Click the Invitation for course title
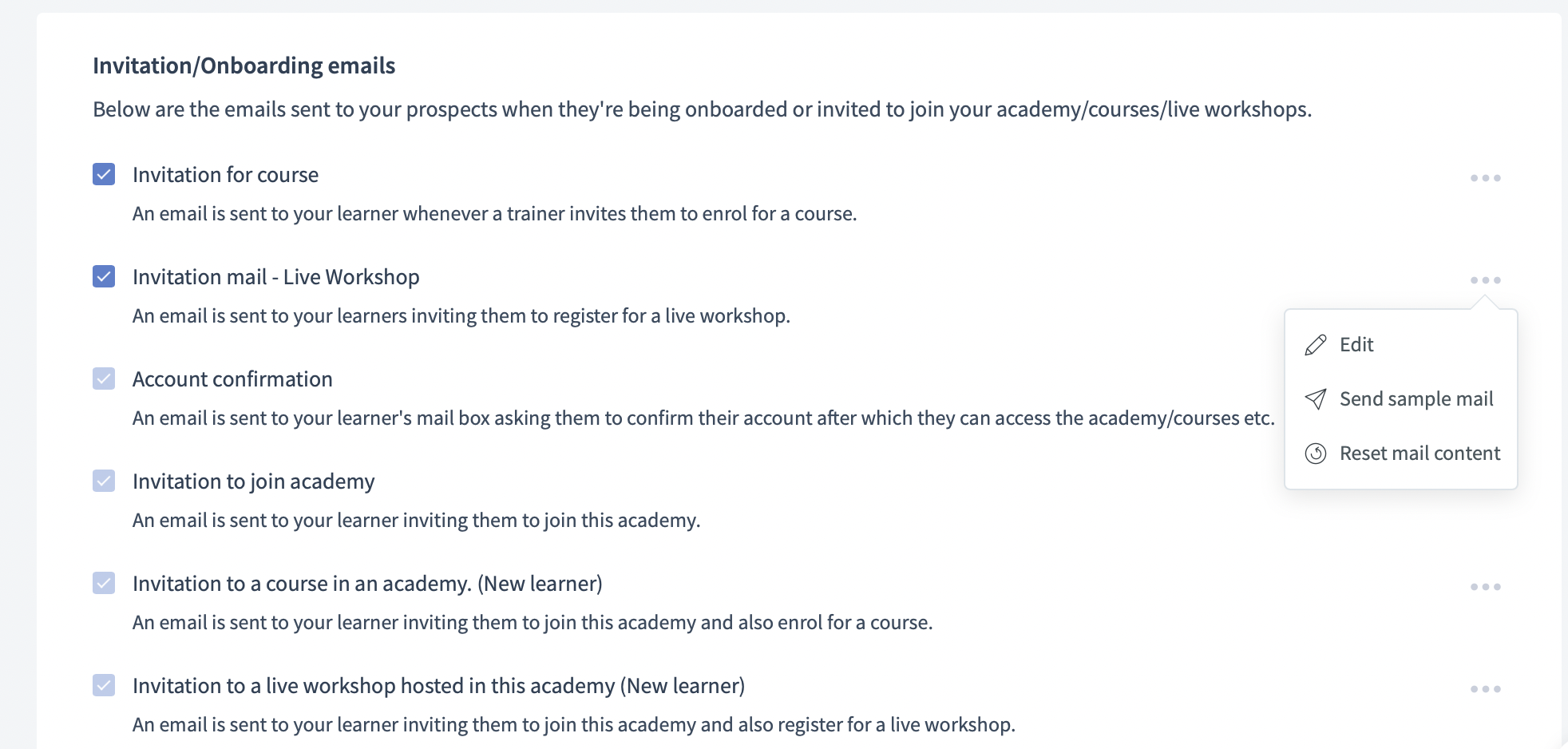The width and height of the screenshot is (1568, 749). point(225,175)
